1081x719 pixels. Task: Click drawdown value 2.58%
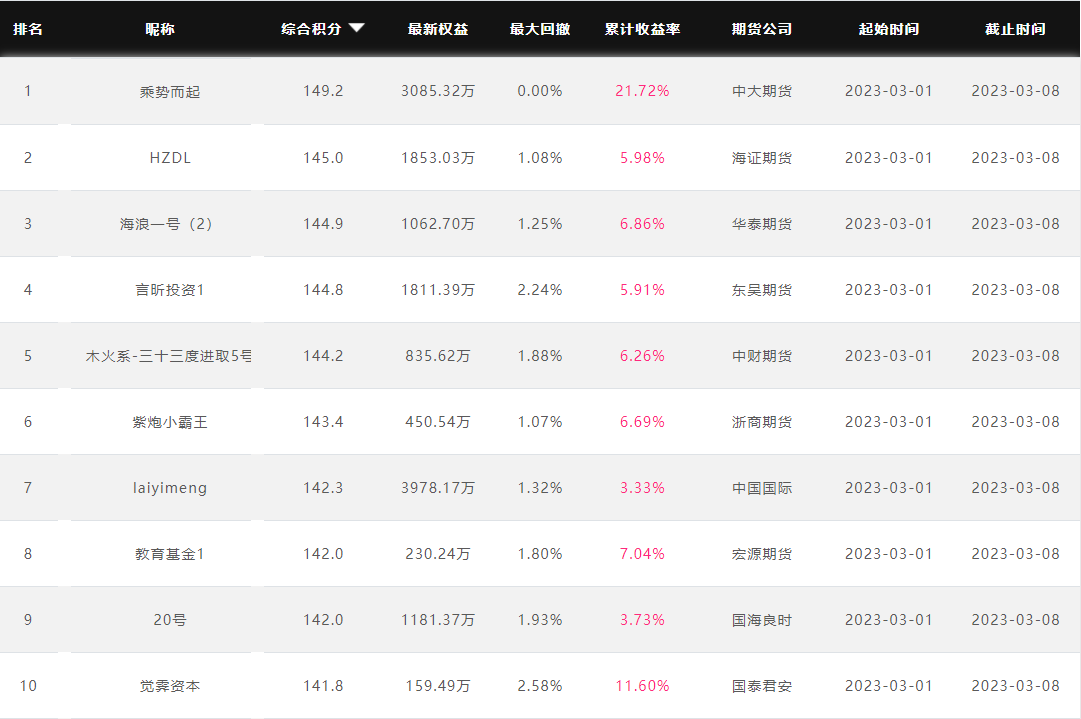(540, 686)
